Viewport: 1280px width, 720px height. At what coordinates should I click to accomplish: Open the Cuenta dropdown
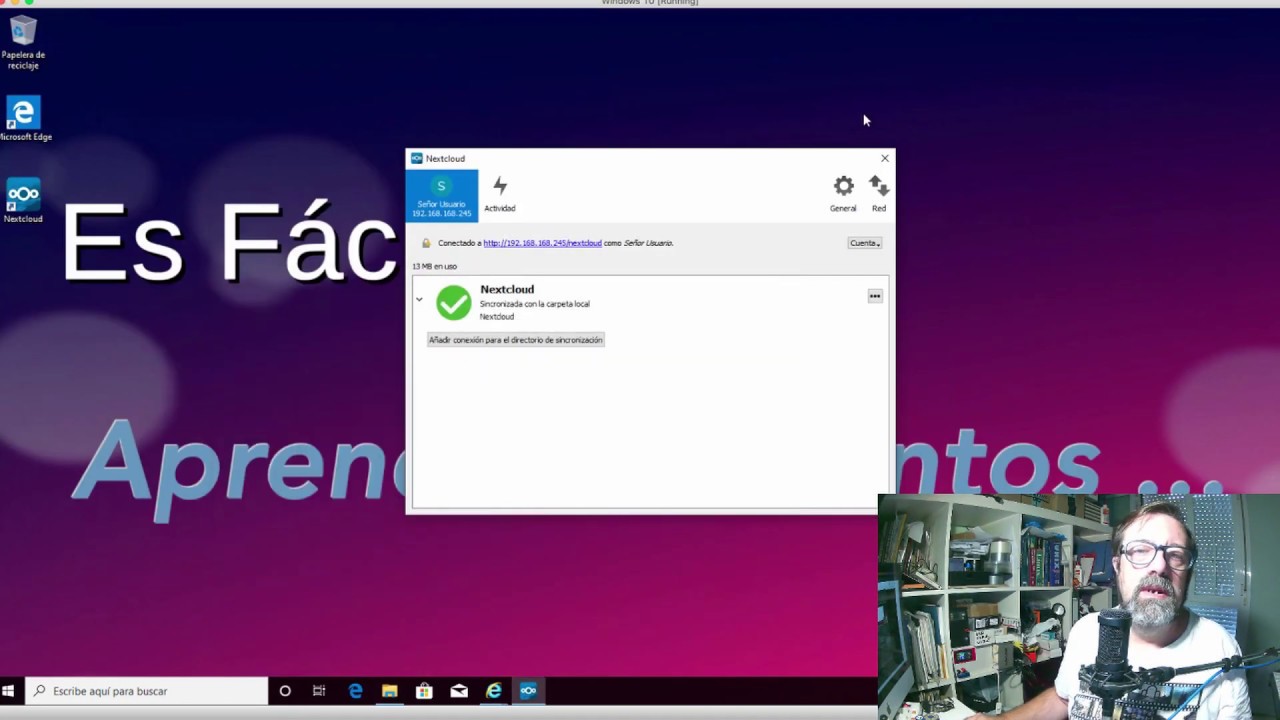click(x=864, y=243)
